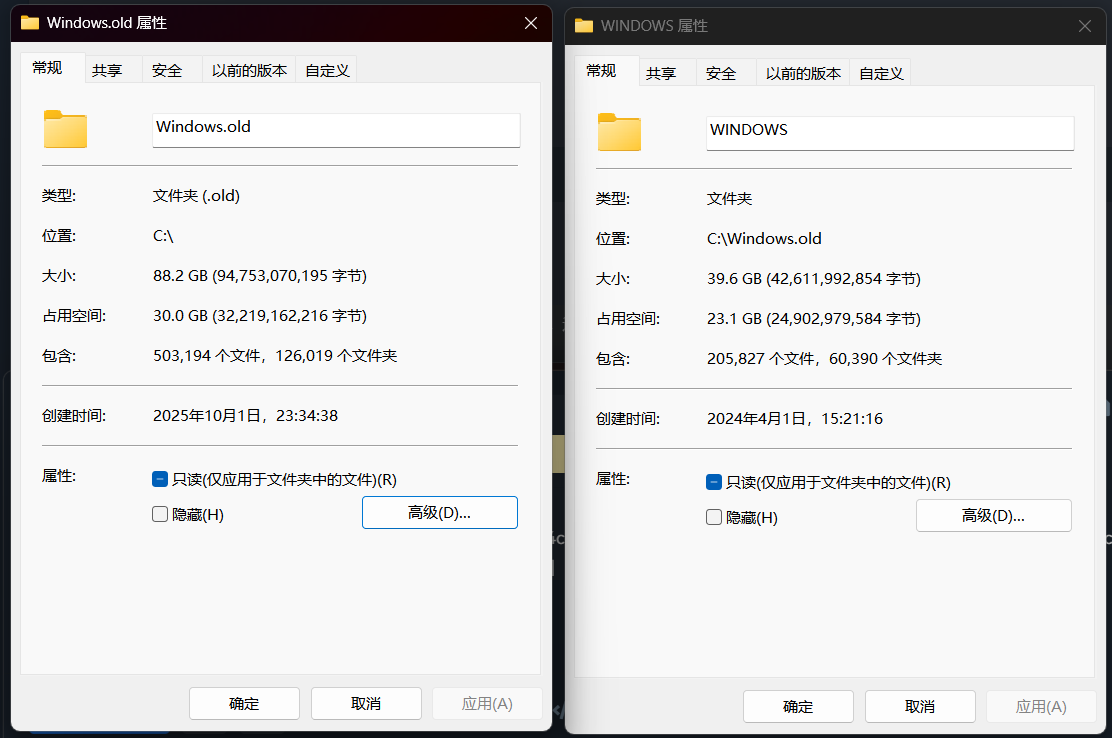Image resolution: width=1112 pixels, height=738 pixels.
Task: Close the Windows.old 属性 window
Action: pos(530,22)
